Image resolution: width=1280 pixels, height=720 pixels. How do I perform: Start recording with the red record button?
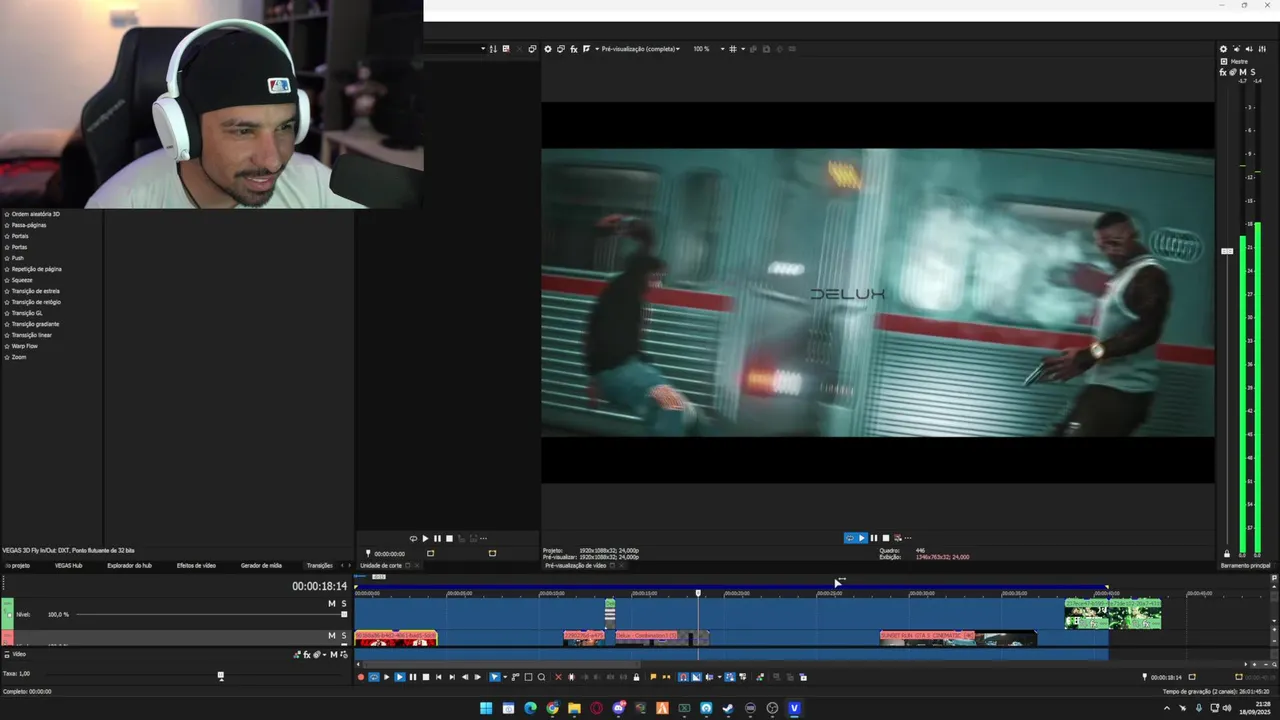pos(361,677)
